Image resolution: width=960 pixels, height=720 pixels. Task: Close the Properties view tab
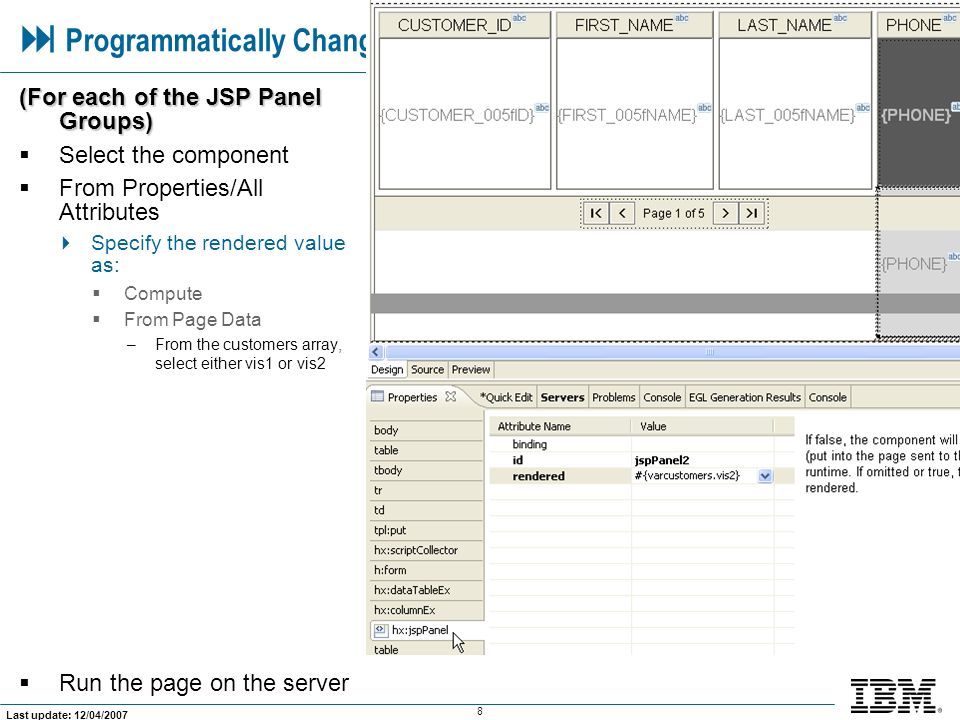click(x=451, y=397)
